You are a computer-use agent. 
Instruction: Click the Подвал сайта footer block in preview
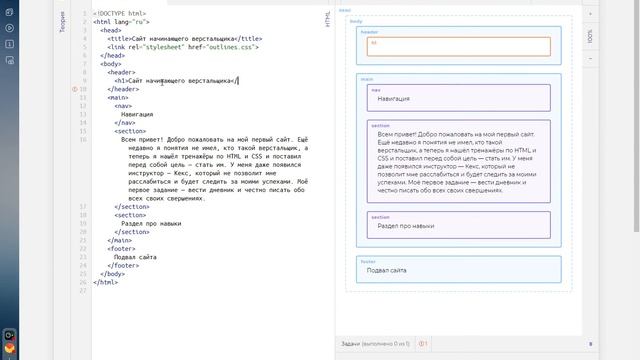click(x=458, y=269)
